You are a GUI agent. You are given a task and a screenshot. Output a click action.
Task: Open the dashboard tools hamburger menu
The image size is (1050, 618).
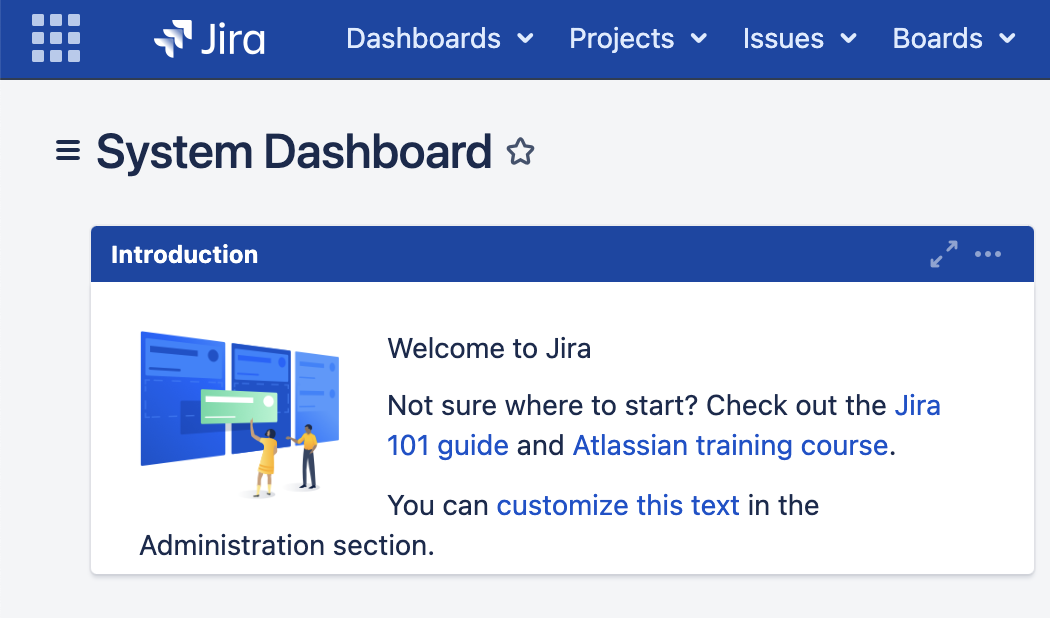66,151
